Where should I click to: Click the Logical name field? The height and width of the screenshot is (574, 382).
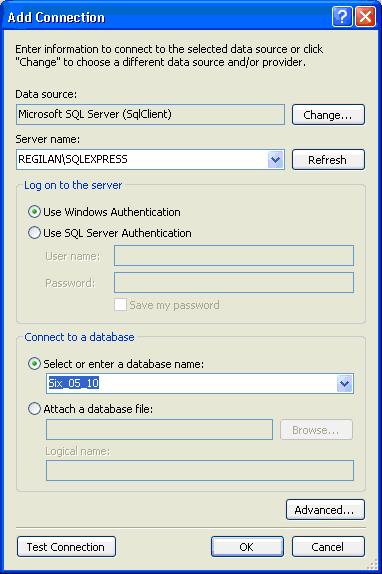pos(200,470)
